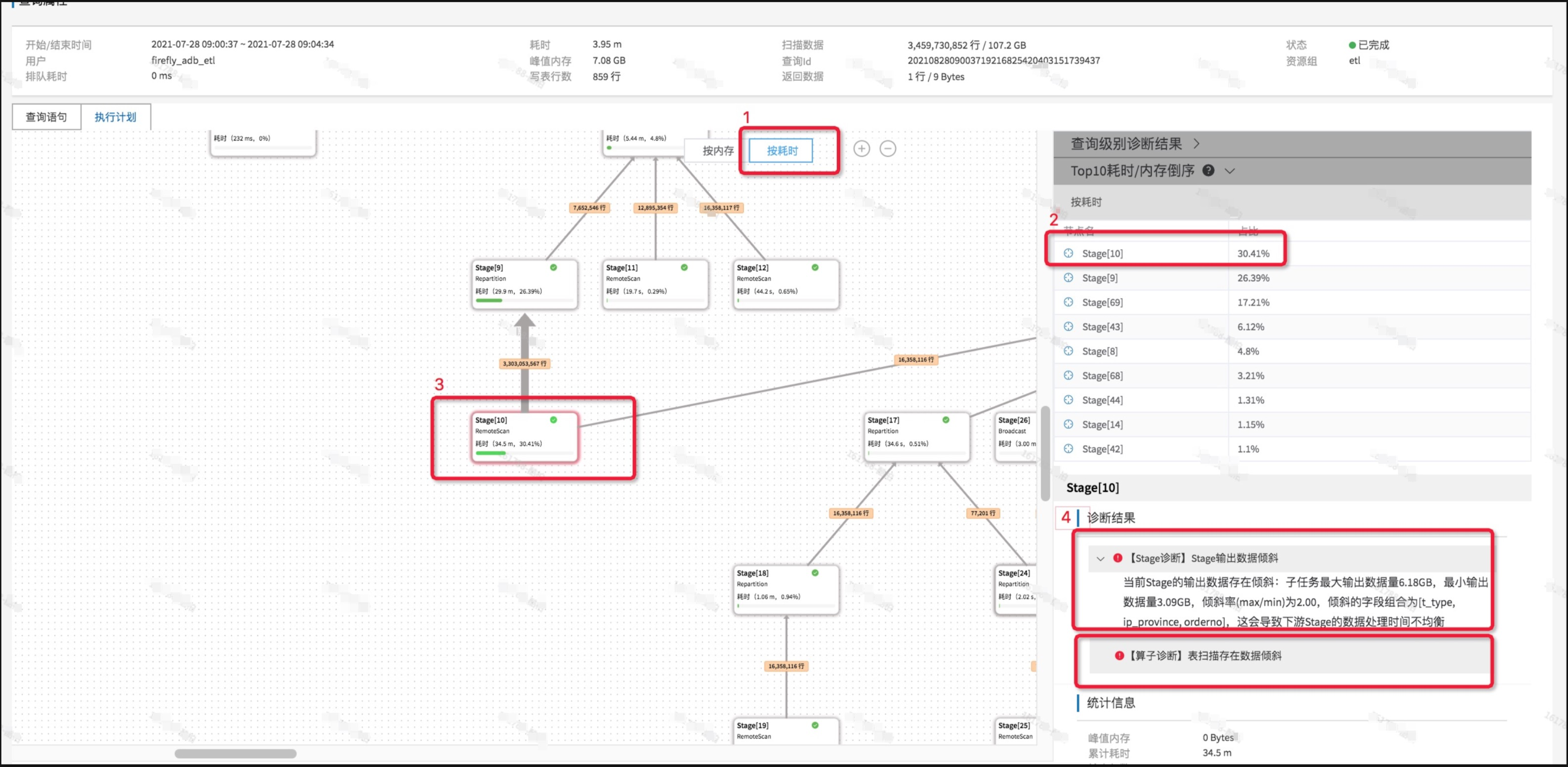Collapse Top10耗时/内存倒序 chevron
Image resolution: width=1568 pixels, height=767 pixels.
(1230, 171)
